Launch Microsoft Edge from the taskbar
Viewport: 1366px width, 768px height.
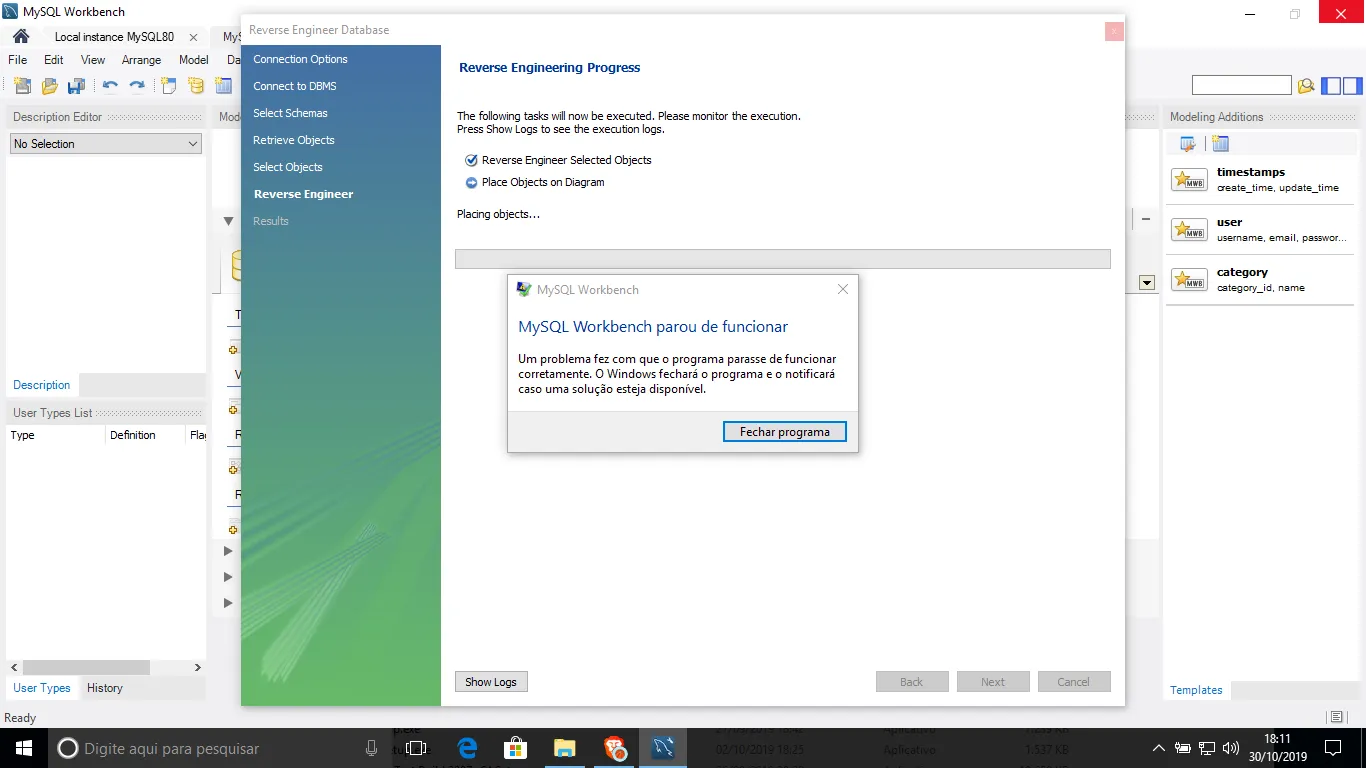pyautogui.click(x=467, y=748)
